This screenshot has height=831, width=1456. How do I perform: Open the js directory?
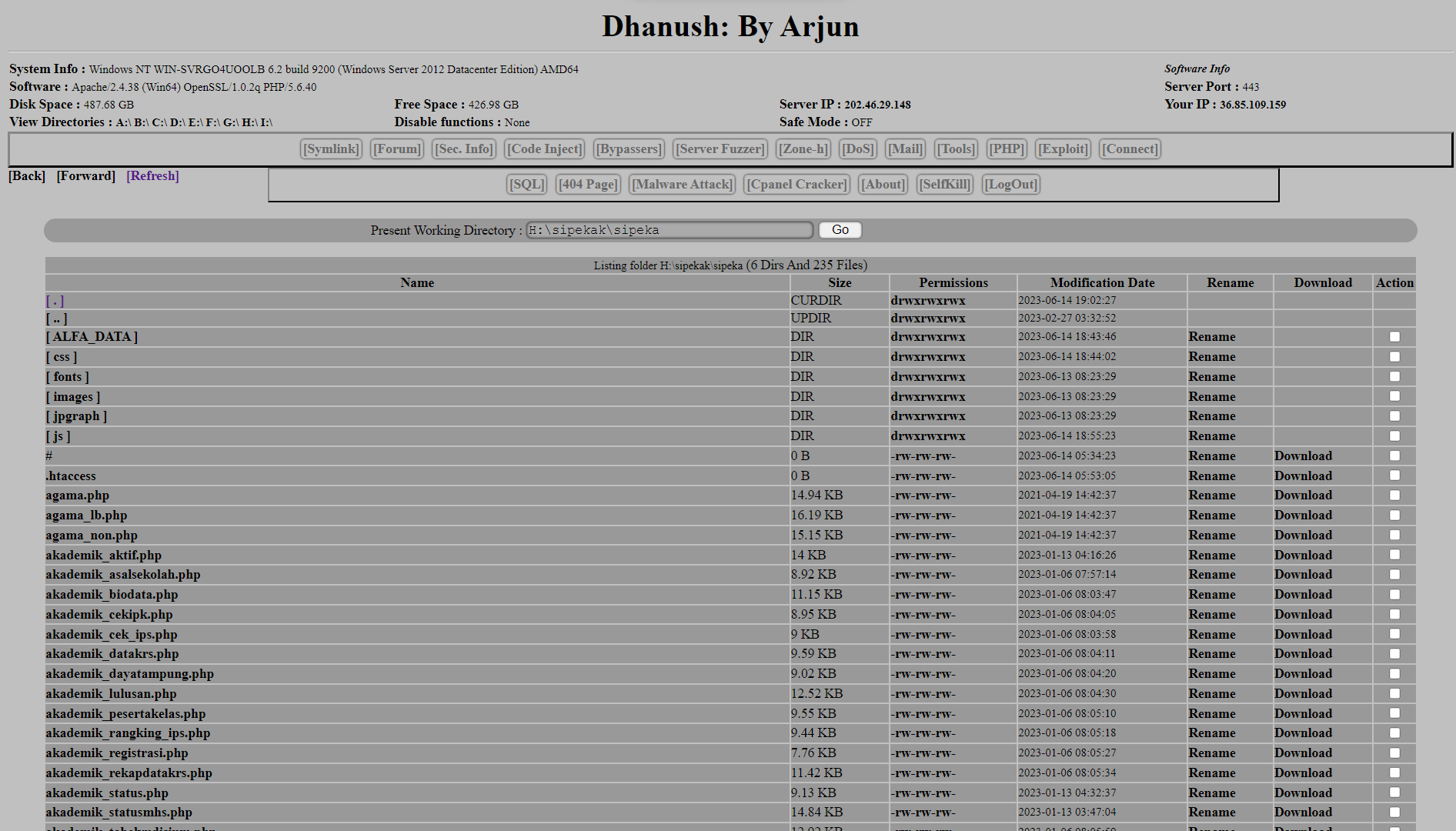tap(58, 436)
